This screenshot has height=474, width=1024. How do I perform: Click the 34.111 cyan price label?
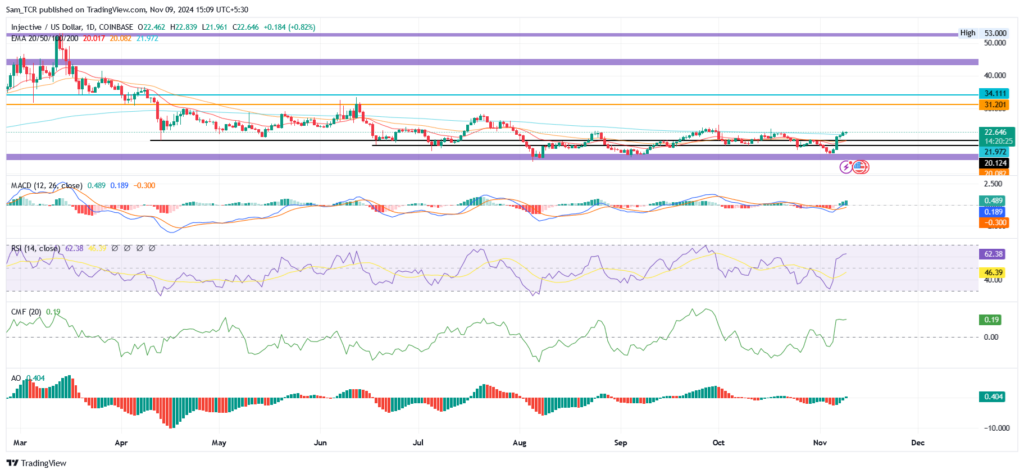click(994, 94)
